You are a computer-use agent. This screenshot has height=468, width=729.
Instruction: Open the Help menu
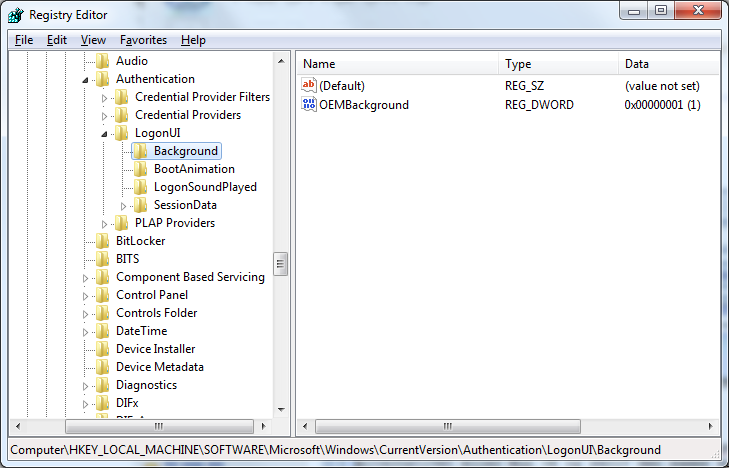(x=193, y=40)
